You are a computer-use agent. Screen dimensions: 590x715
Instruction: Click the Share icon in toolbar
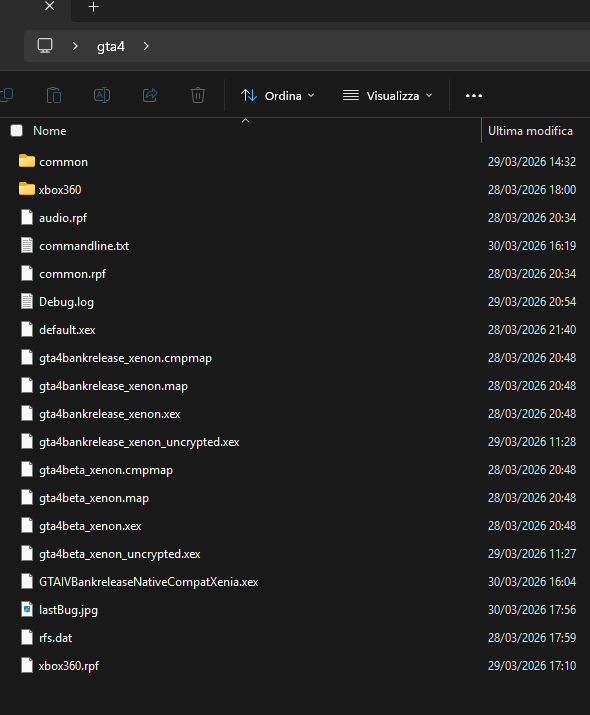[x=150, y=95]
